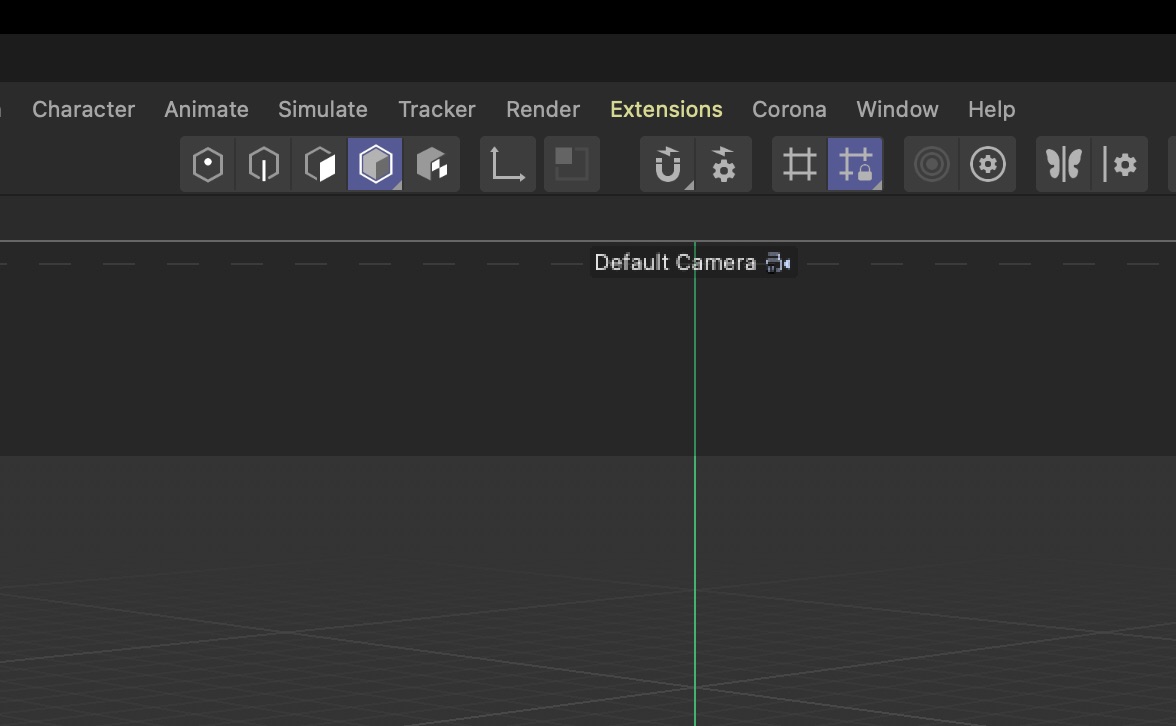Click the camera icon beside Default Camera
1176x726 pixels.
click(x=778, y=263)
